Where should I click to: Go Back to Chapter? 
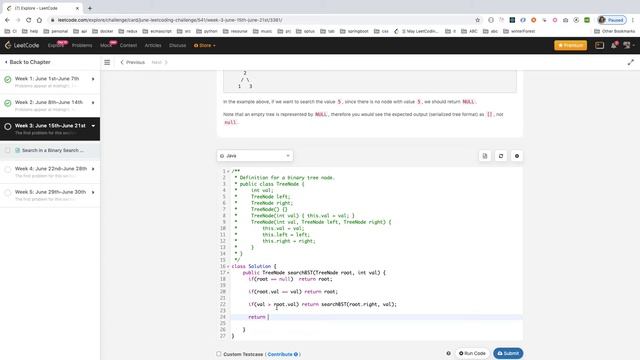[x=27, y=62]
